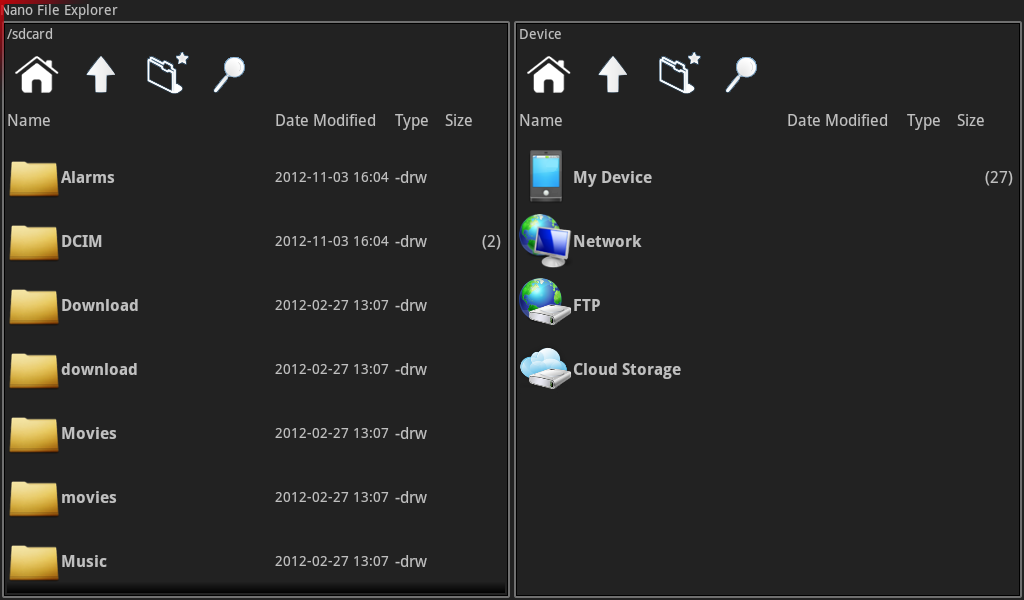Screen dimensions: 1024x600
Task: Create a new folder using the left toolbar
Action: [166, 74]
